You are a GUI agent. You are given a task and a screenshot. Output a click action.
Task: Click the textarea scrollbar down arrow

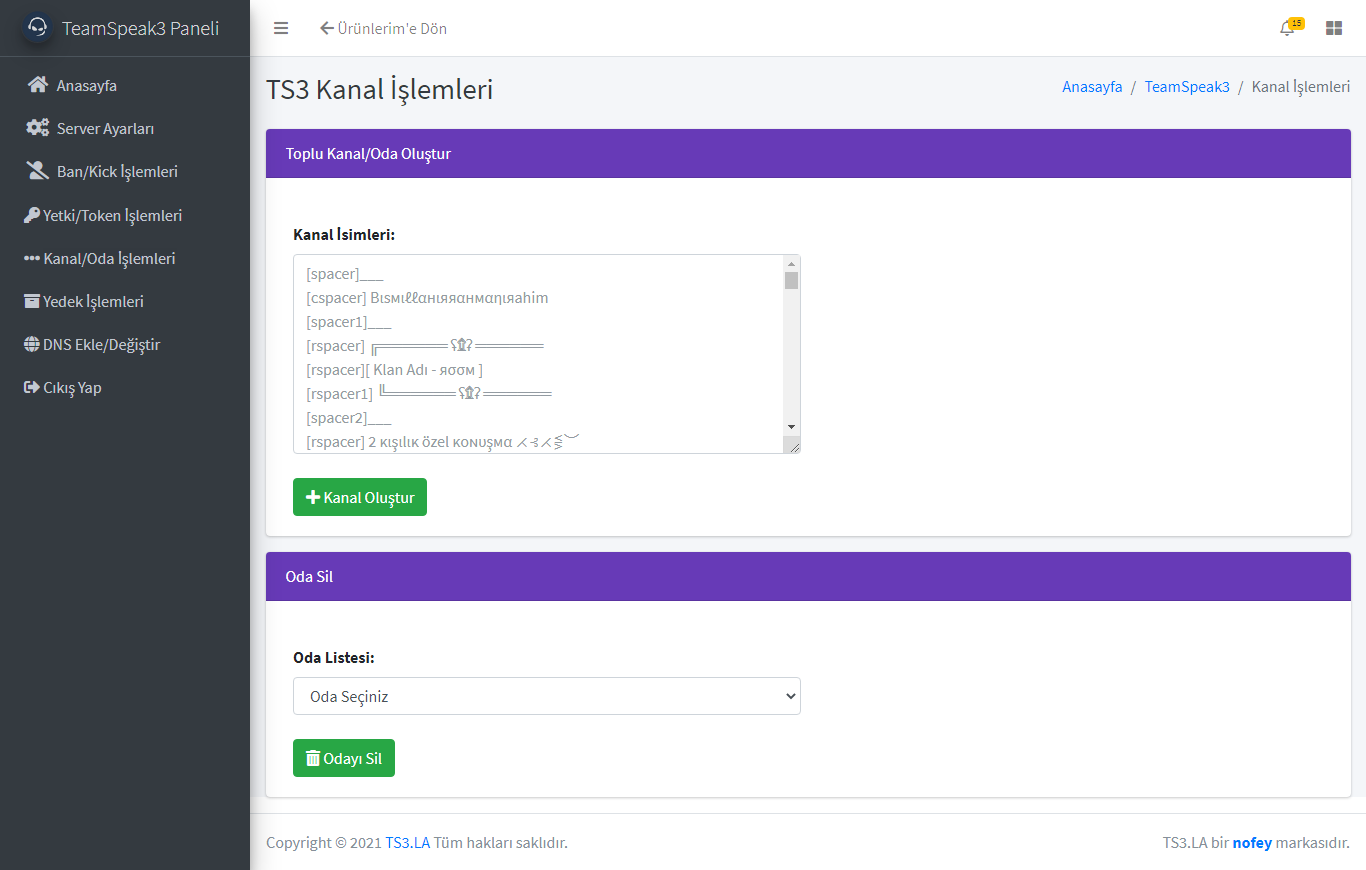(791, 426)
